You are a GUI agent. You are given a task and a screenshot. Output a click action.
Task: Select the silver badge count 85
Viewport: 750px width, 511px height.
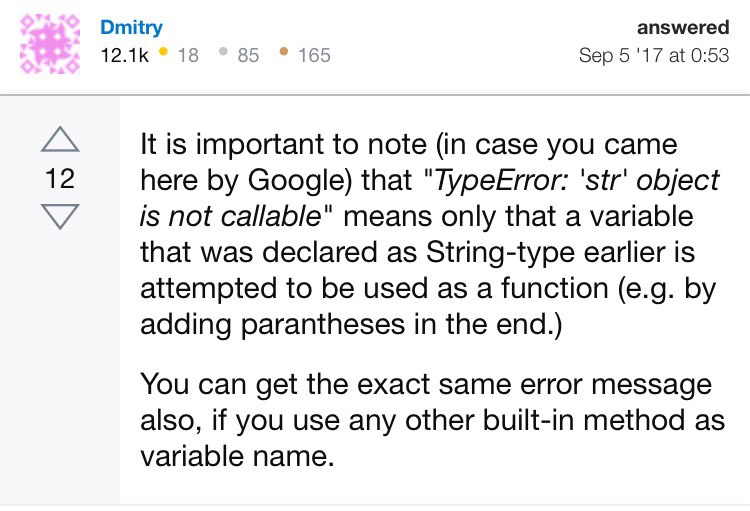click(248, 55)
